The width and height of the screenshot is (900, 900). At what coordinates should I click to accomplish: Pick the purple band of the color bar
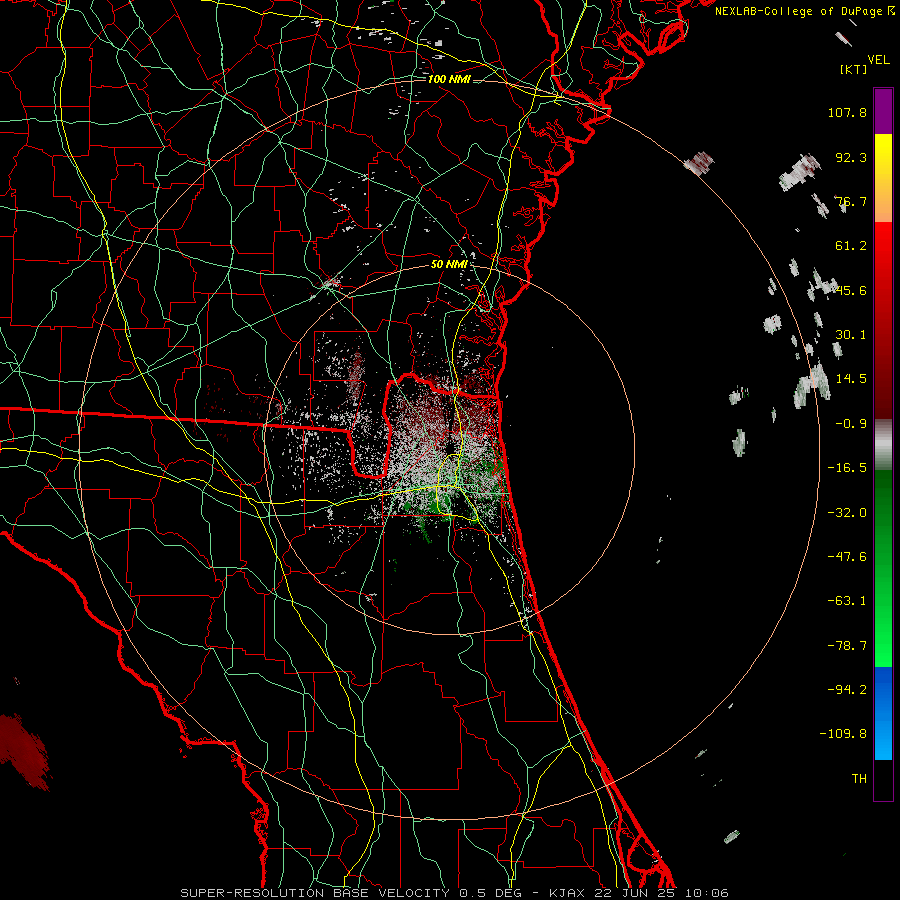click(x=883, y=112)
